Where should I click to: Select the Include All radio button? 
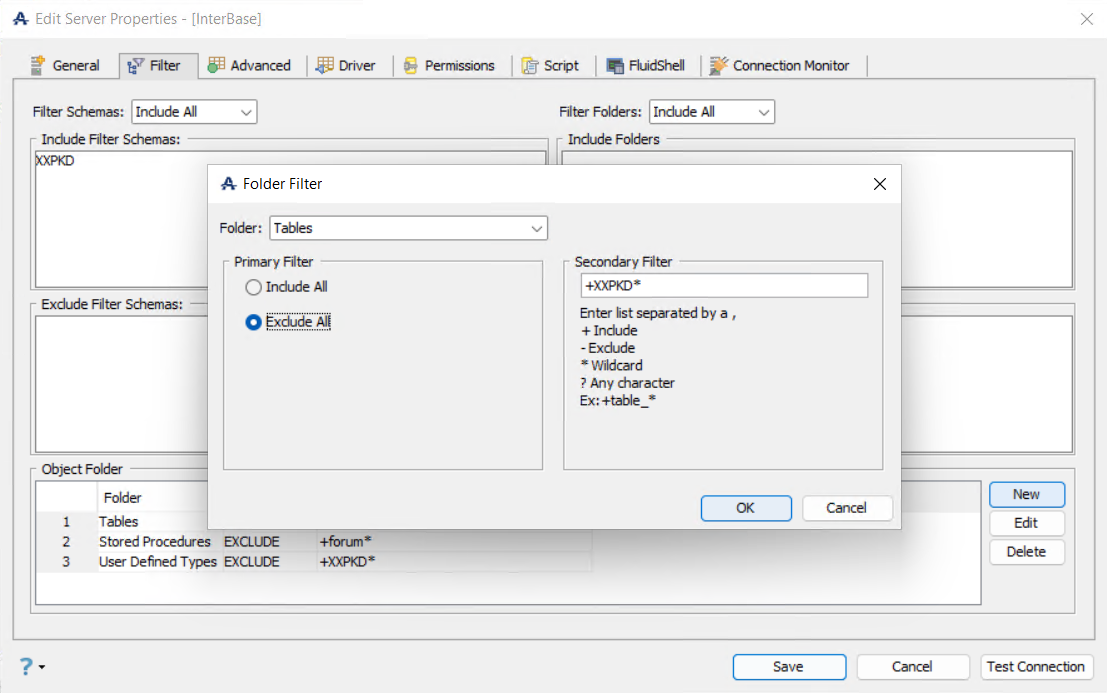pyautogui.click(x=253, y=287)
